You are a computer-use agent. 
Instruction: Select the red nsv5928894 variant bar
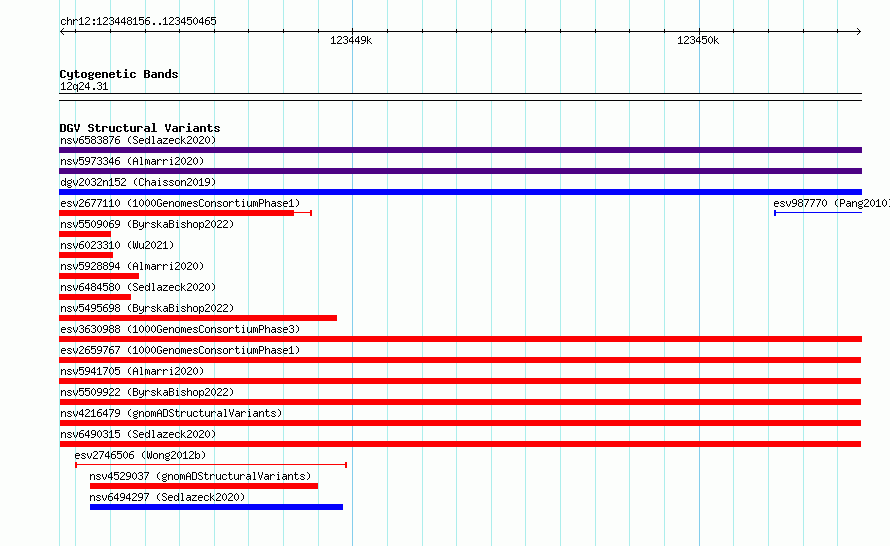tap(99, 276)
